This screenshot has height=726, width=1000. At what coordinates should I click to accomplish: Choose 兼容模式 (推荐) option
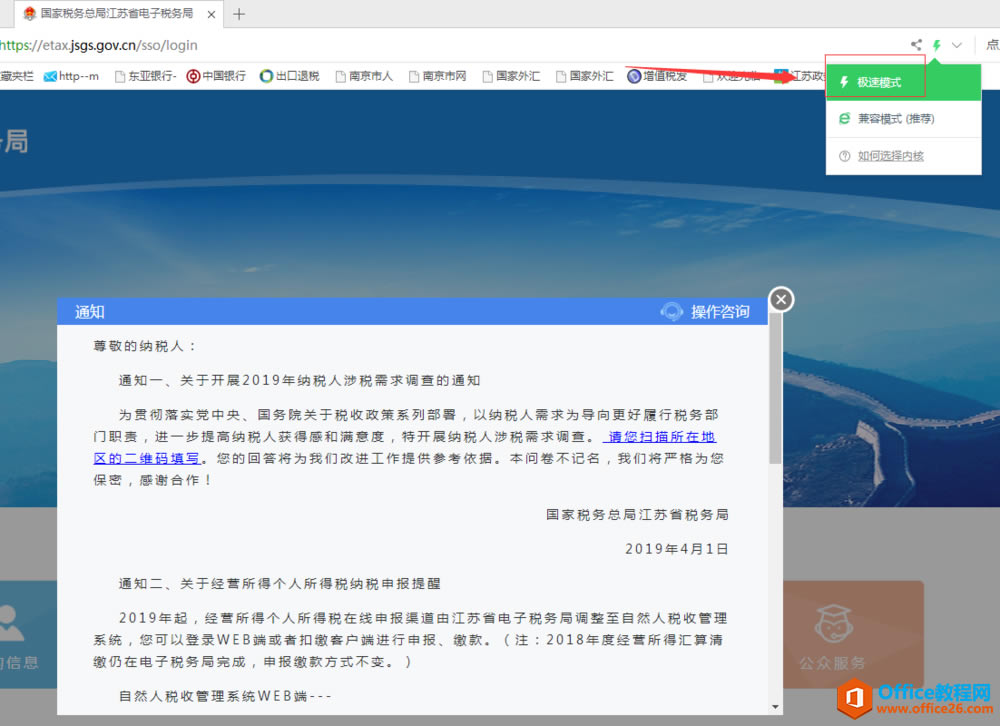point(903,119)
